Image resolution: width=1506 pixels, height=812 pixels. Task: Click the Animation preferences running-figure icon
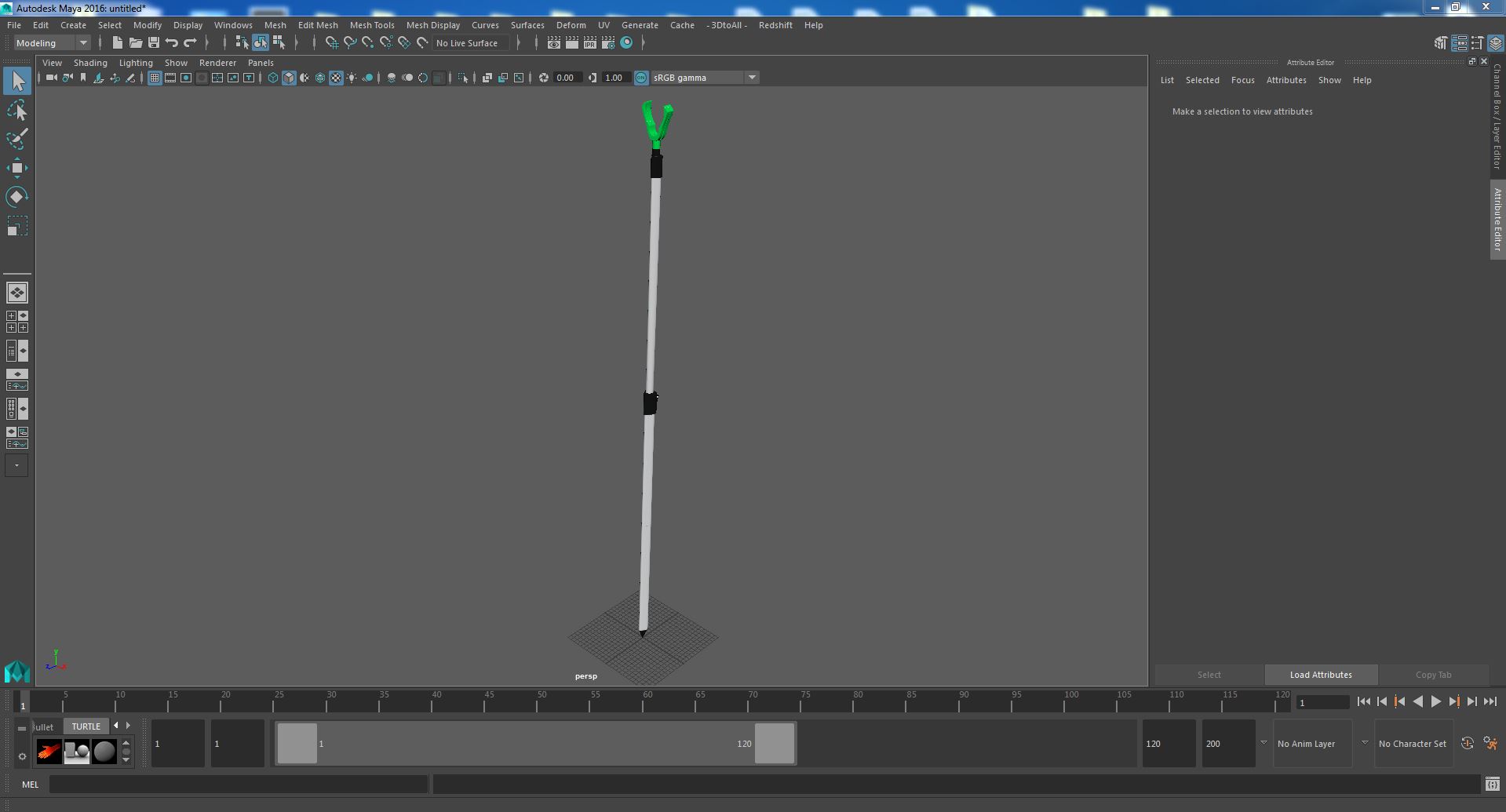(1490, 743)
